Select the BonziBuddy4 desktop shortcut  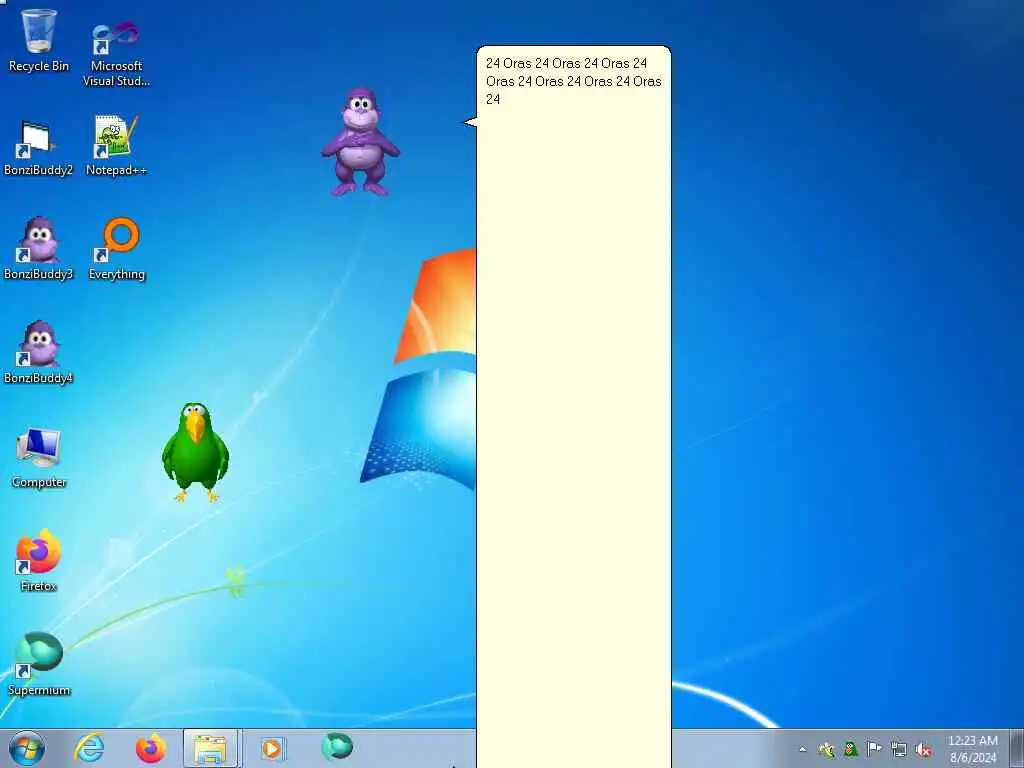pos(39,353)
